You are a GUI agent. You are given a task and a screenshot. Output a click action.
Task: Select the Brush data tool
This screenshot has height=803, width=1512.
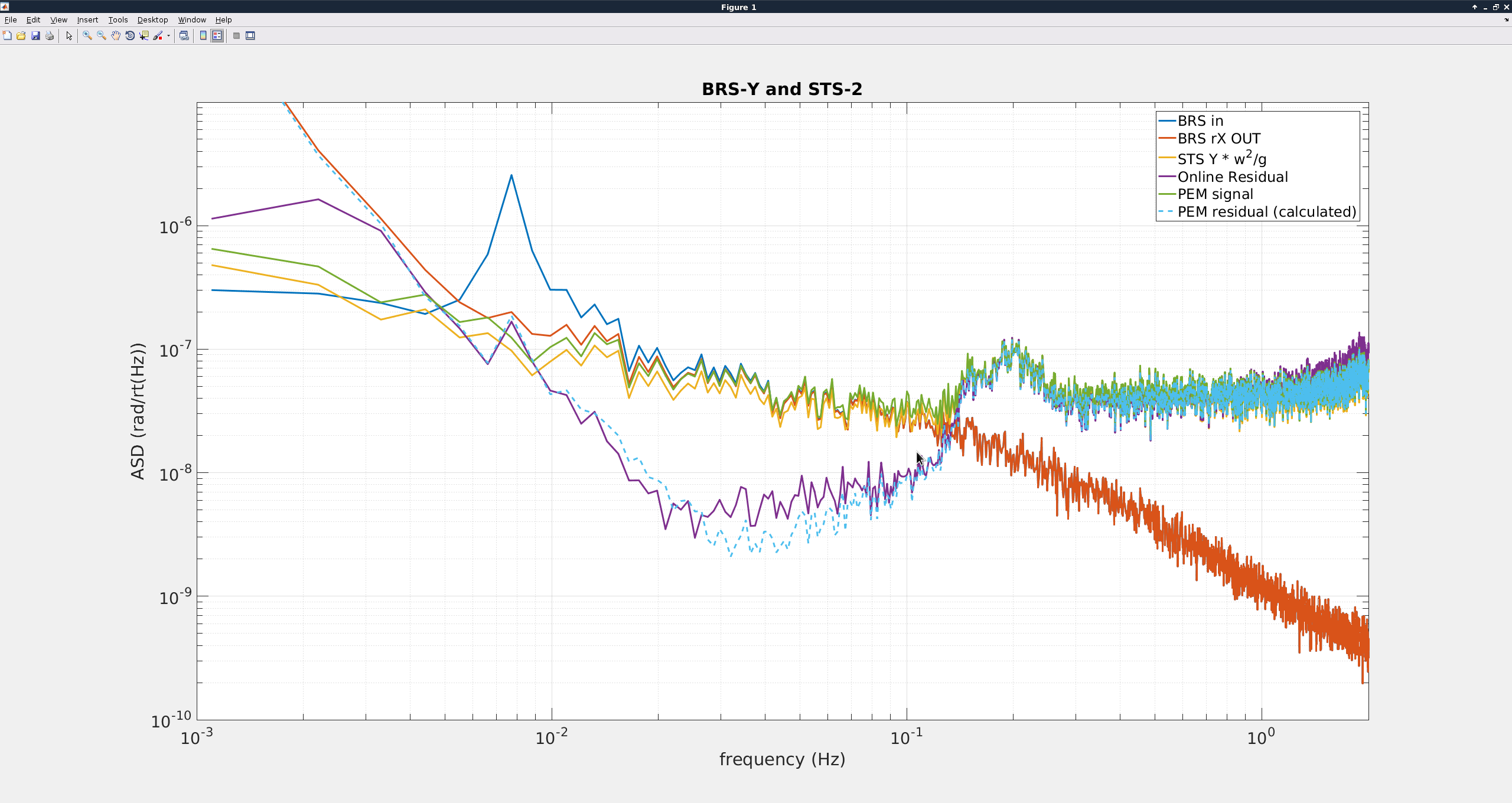click(x=158, y=36)
